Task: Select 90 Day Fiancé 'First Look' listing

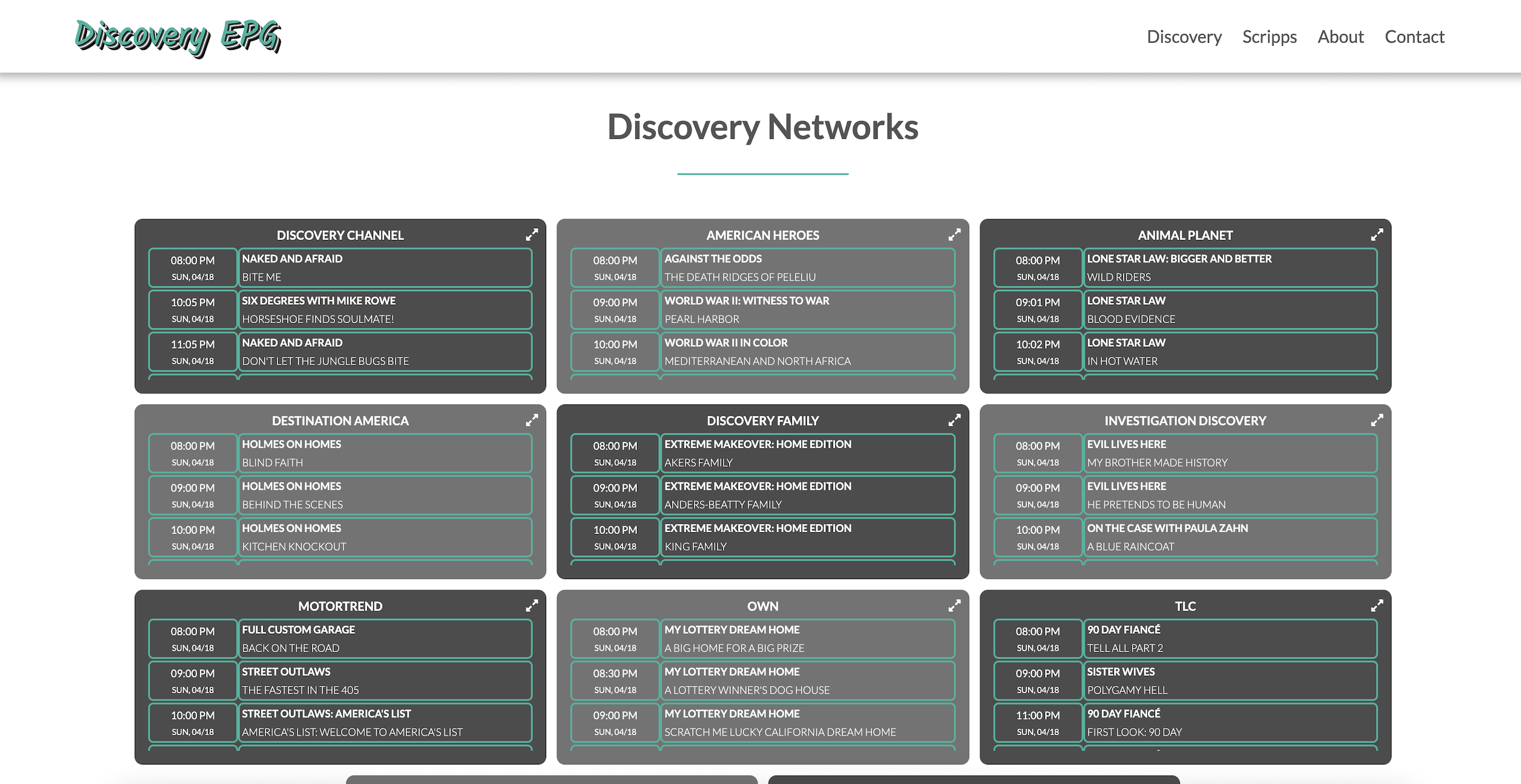Action: pyautogui.click(x=1230, y=723)
